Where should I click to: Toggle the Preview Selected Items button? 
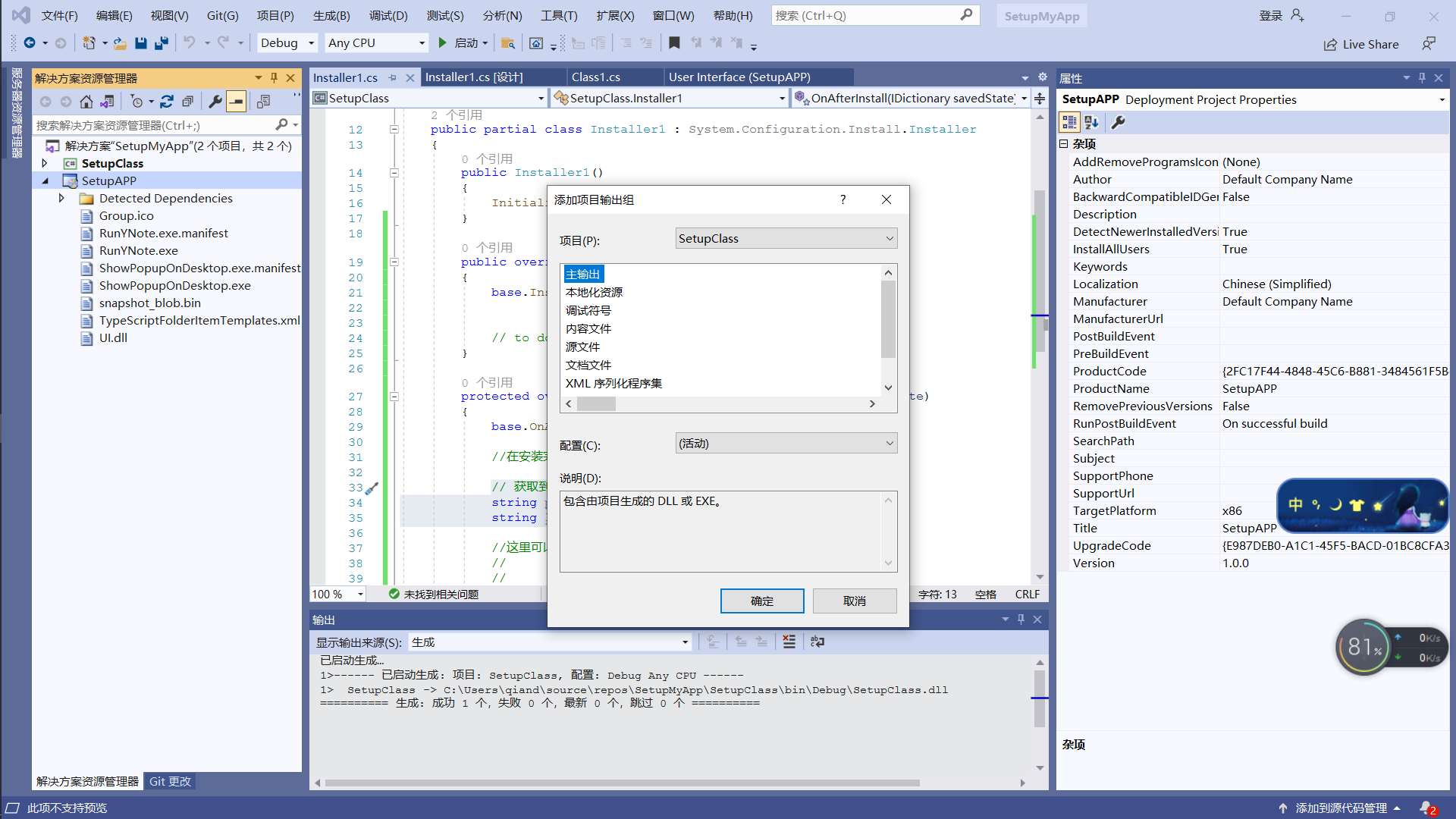[x=237, y=102]
